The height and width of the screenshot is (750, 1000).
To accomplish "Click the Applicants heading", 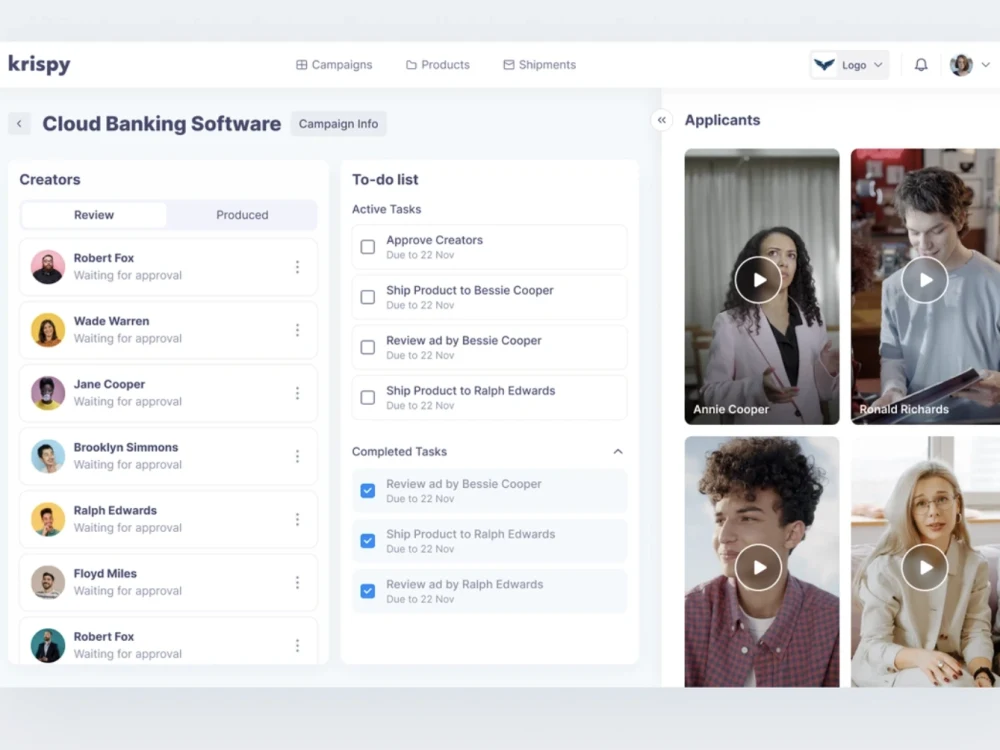I will point(723,120).
